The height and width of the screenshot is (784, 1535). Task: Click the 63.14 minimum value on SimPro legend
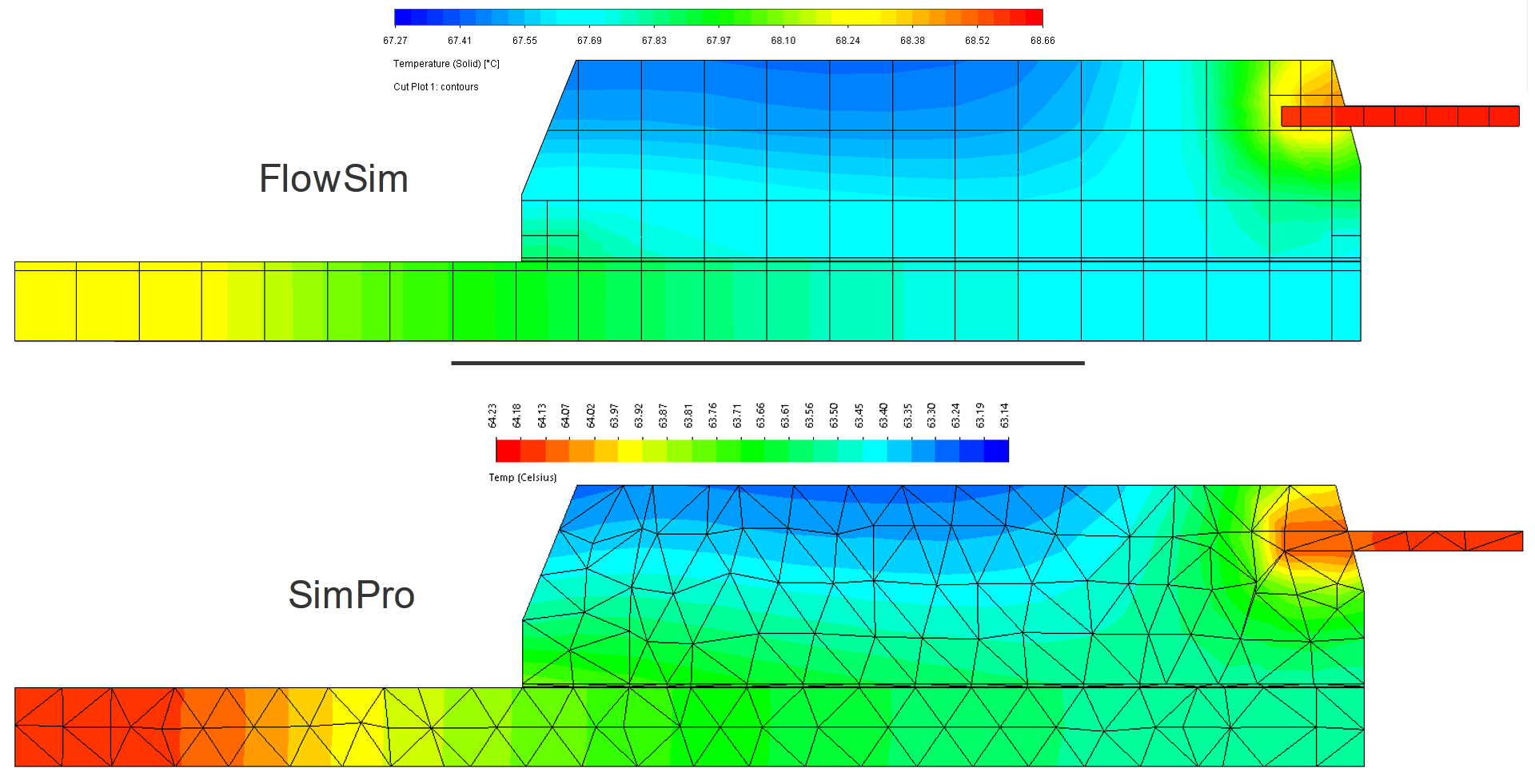1004,416
